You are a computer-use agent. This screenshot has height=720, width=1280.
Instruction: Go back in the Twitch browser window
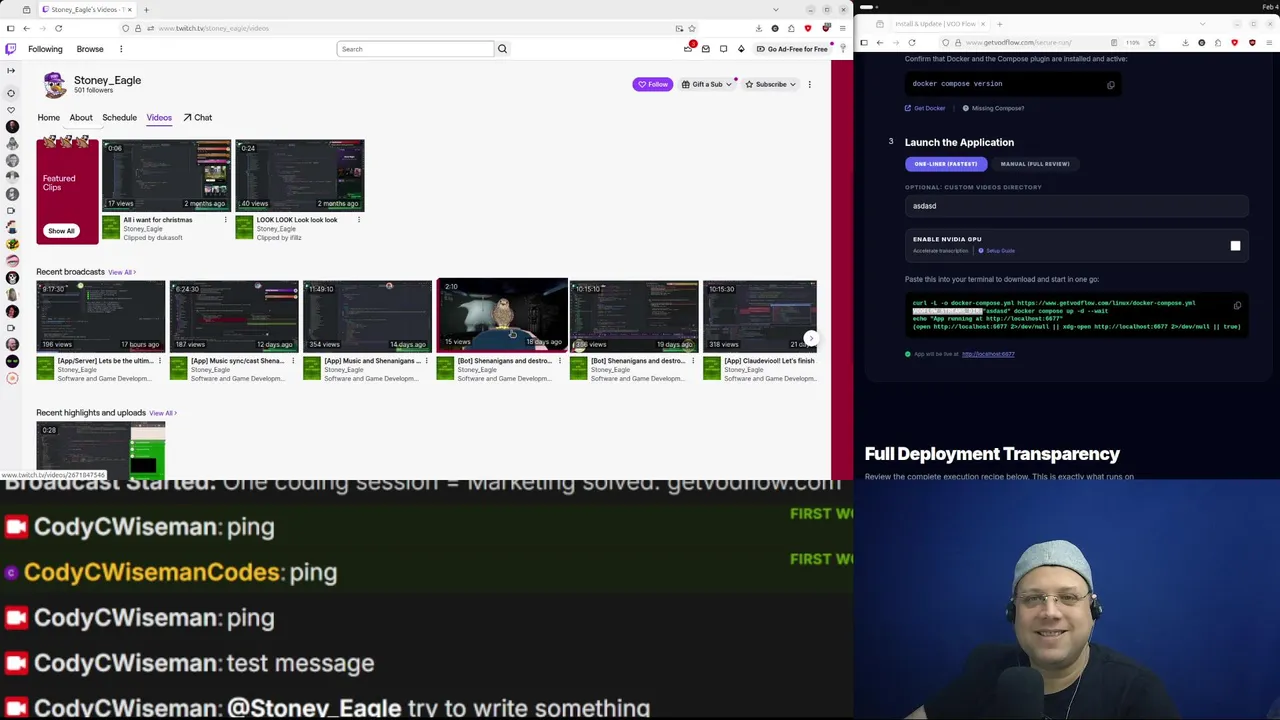[26, 28]
